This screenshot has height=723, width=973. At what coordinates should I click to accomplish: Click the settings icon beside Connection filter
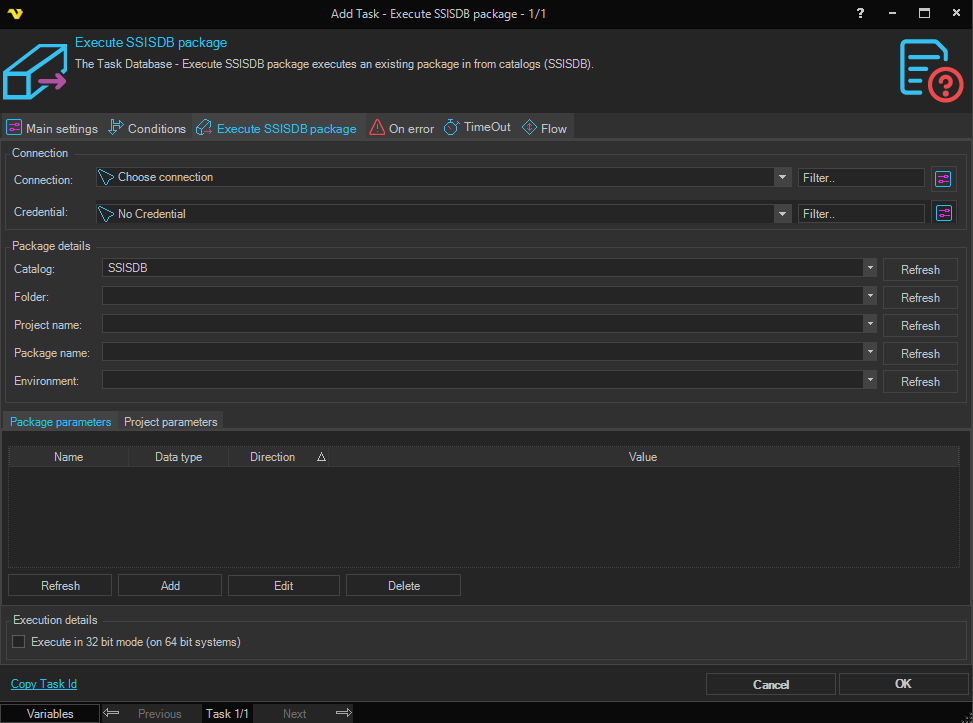(943, 179)
